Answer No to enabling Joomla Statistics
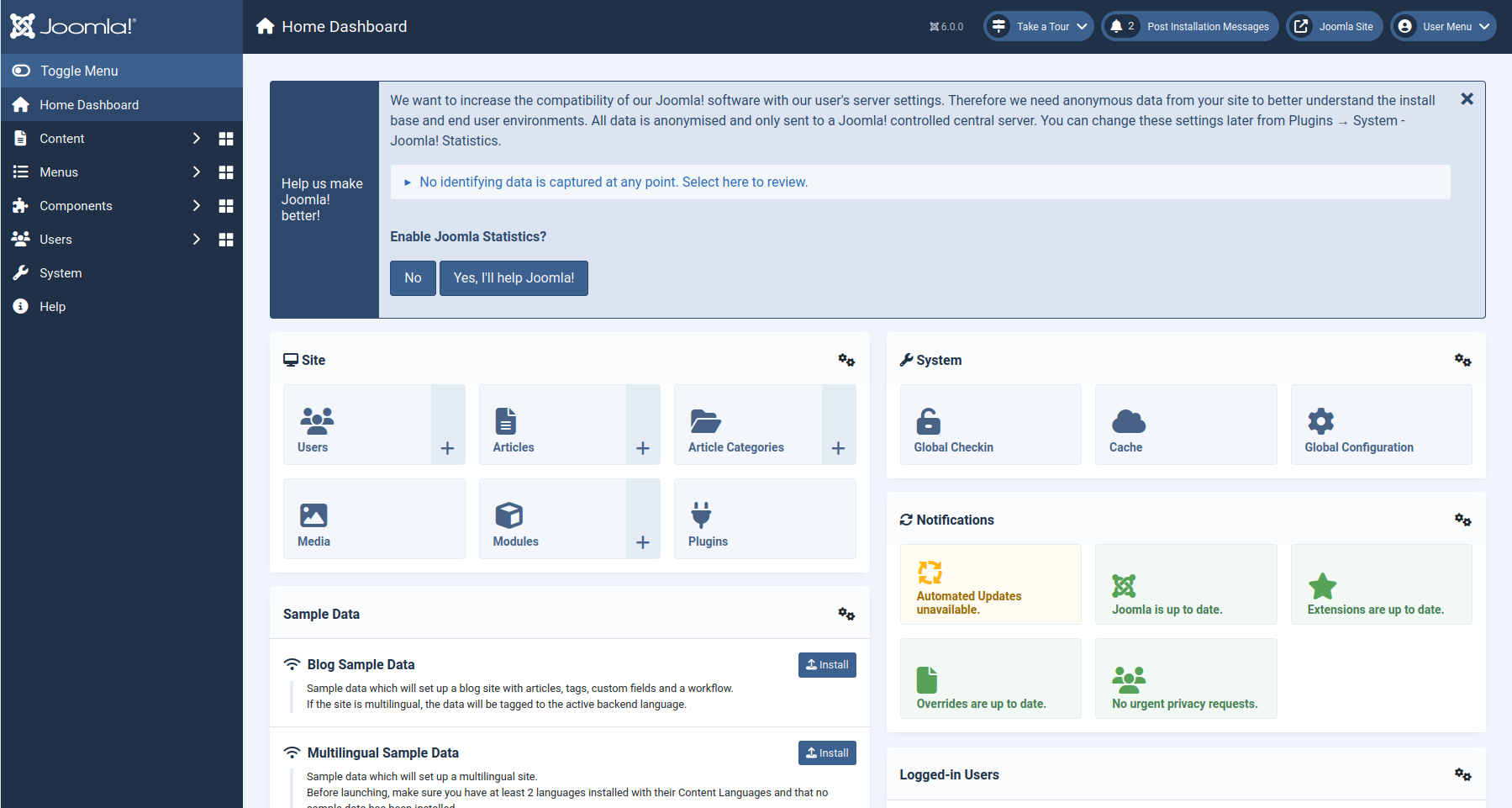The height and width of the screenshot is (808, 1512). (413, 278)
